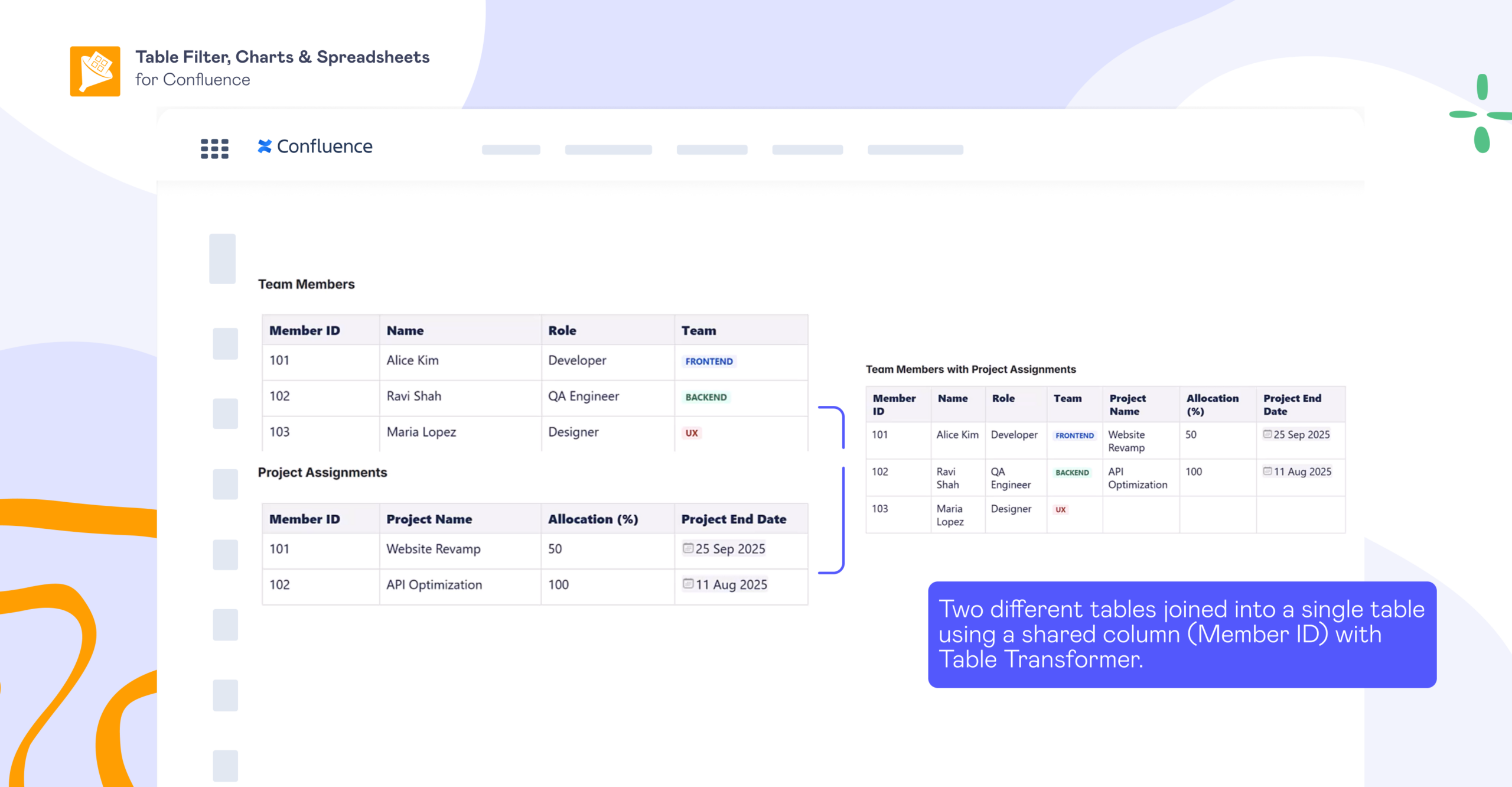
Task: Click the Team Members heading
Action: [306, 284]
